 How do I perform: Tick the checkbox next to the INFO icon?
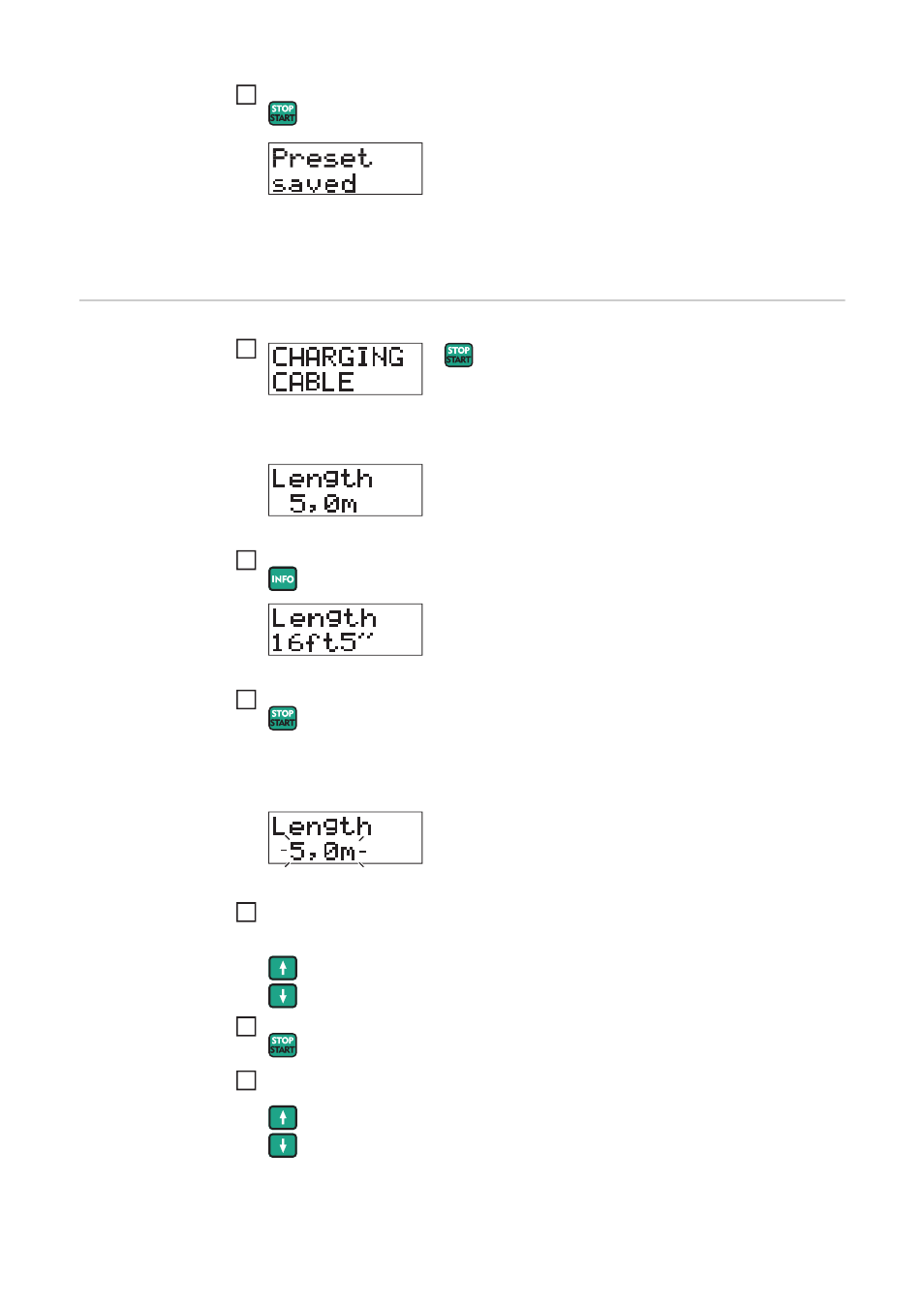247,560
